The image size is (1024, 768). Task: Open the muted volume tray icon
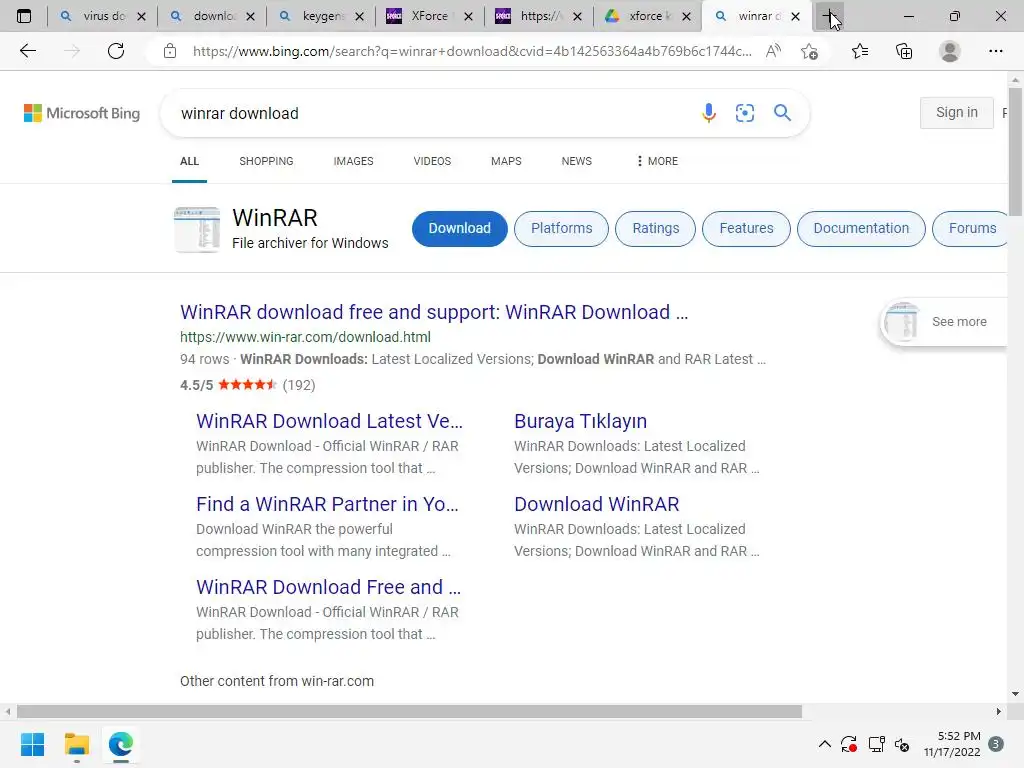pos(902,744)
